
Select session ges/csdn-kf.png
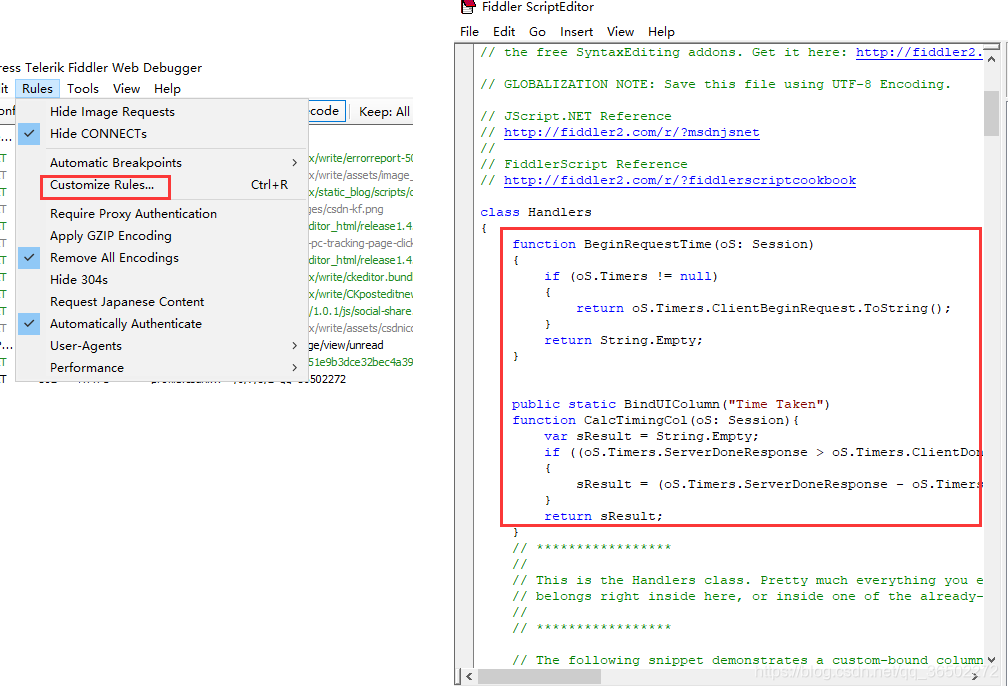coord(346,209)
